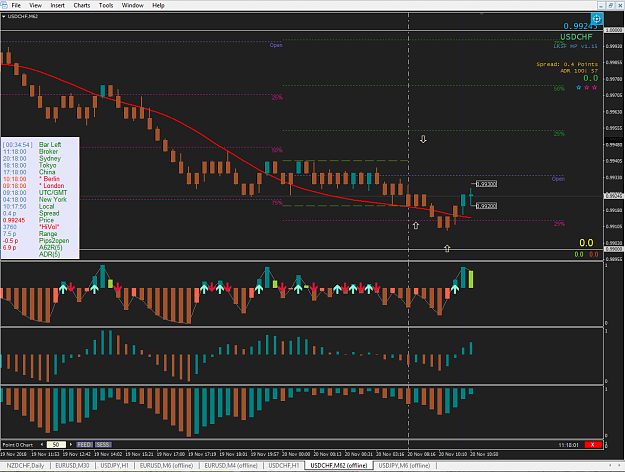Click the HiVol label in info panel
Viewport: 625px width, 472px height.
[49, 227]
